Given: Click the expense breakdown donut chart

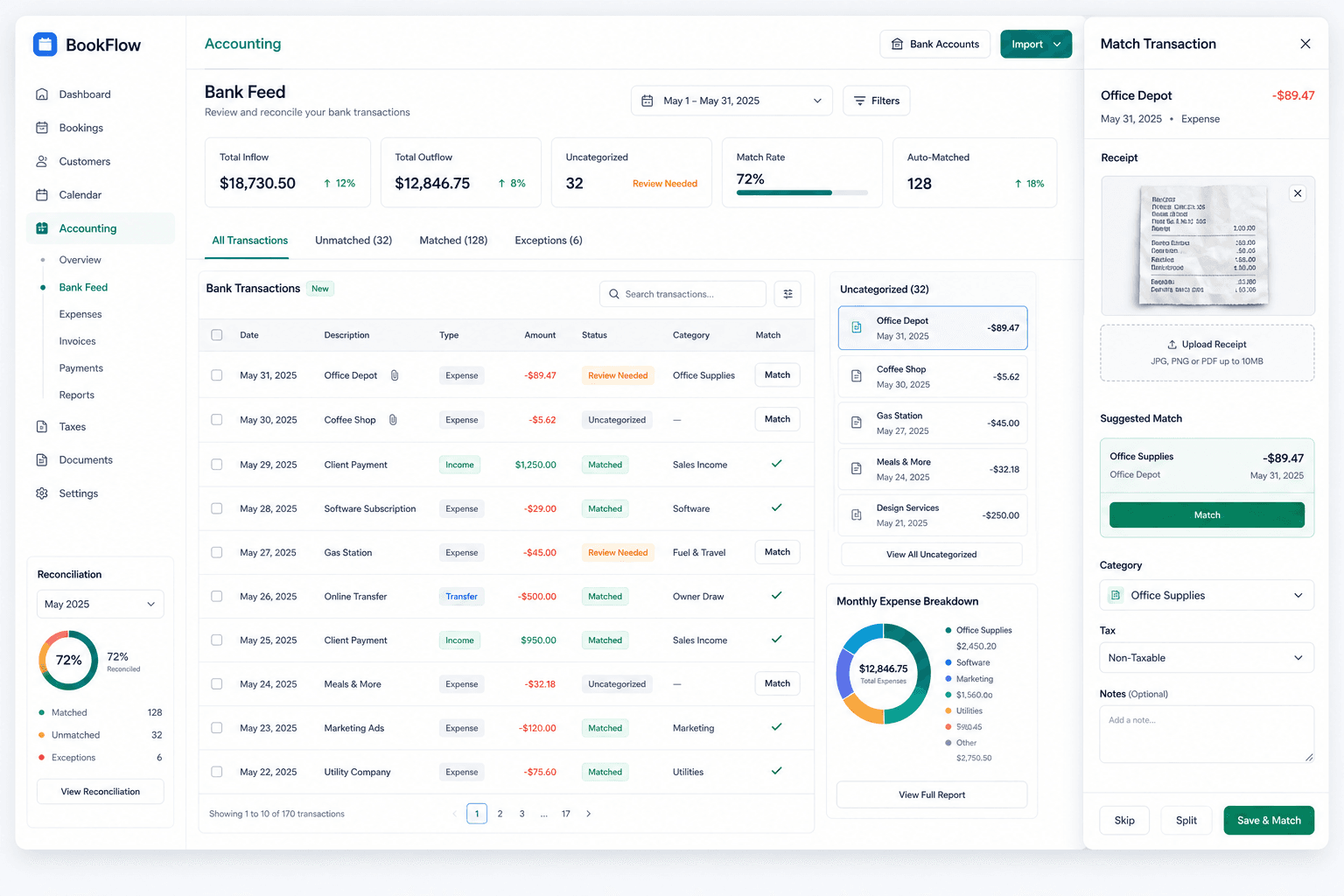Looking at the screenshot, I should (884, 674).
